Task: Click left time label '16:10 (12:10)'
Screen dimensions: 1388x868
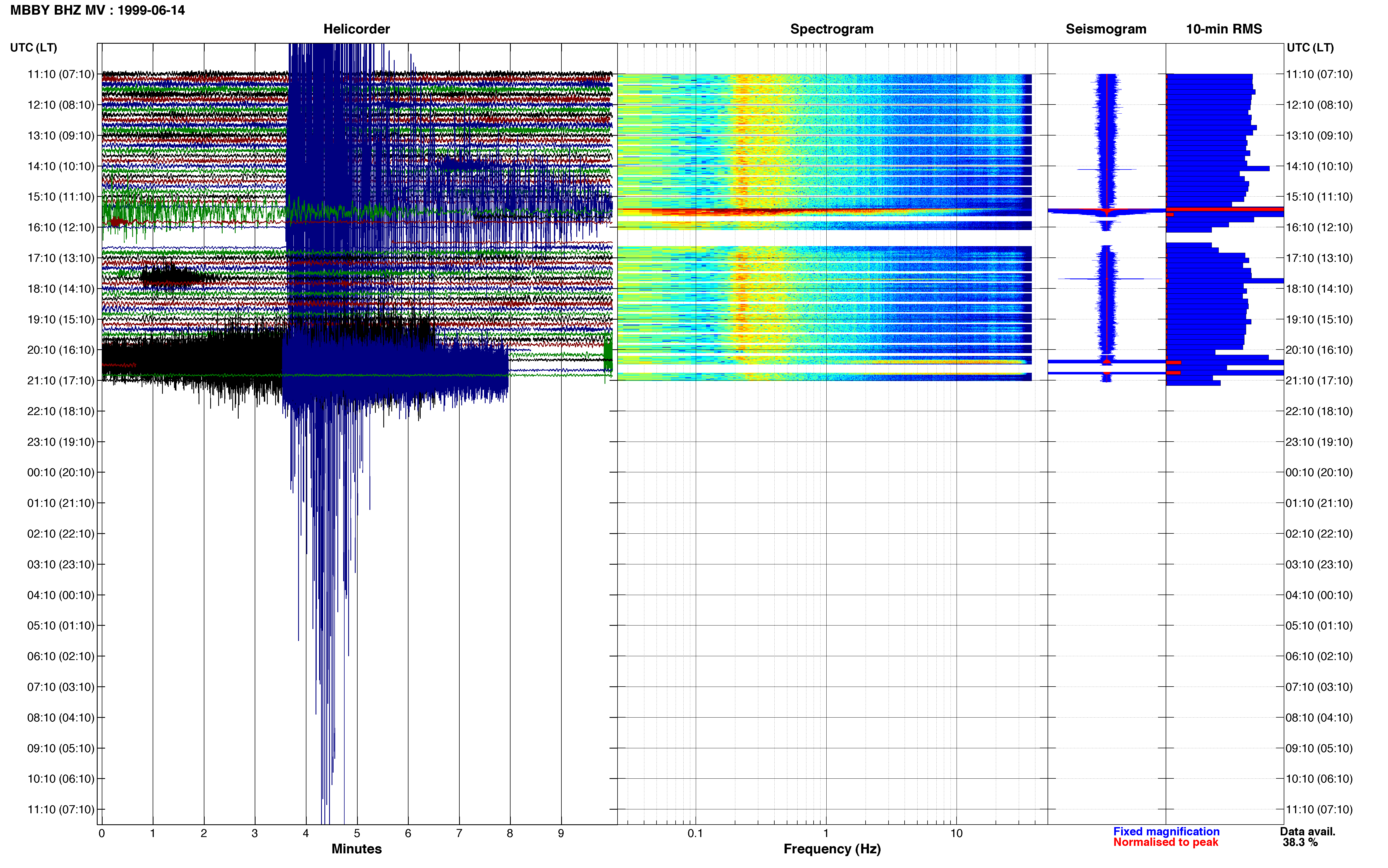Action: 61,227
